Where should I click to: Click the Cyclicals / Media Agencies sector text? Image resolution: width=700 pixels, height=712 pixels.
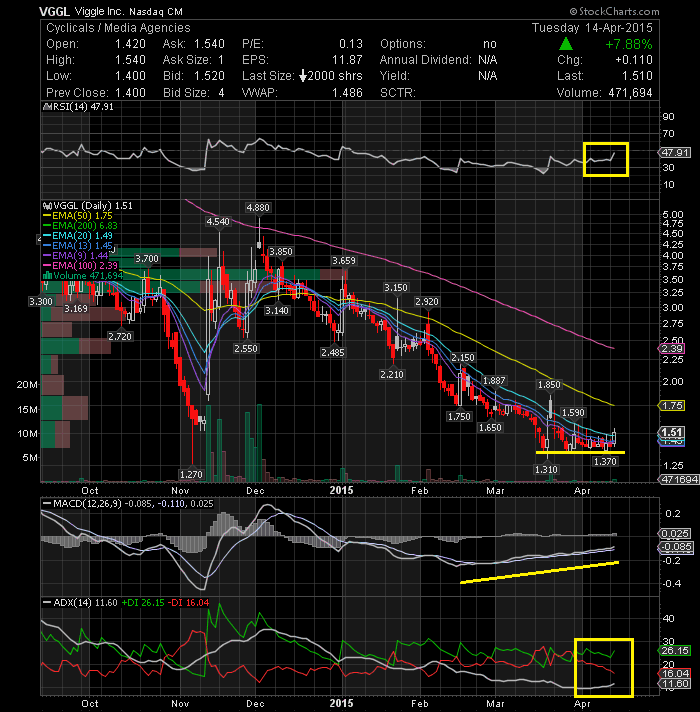(x=118, y=28)
